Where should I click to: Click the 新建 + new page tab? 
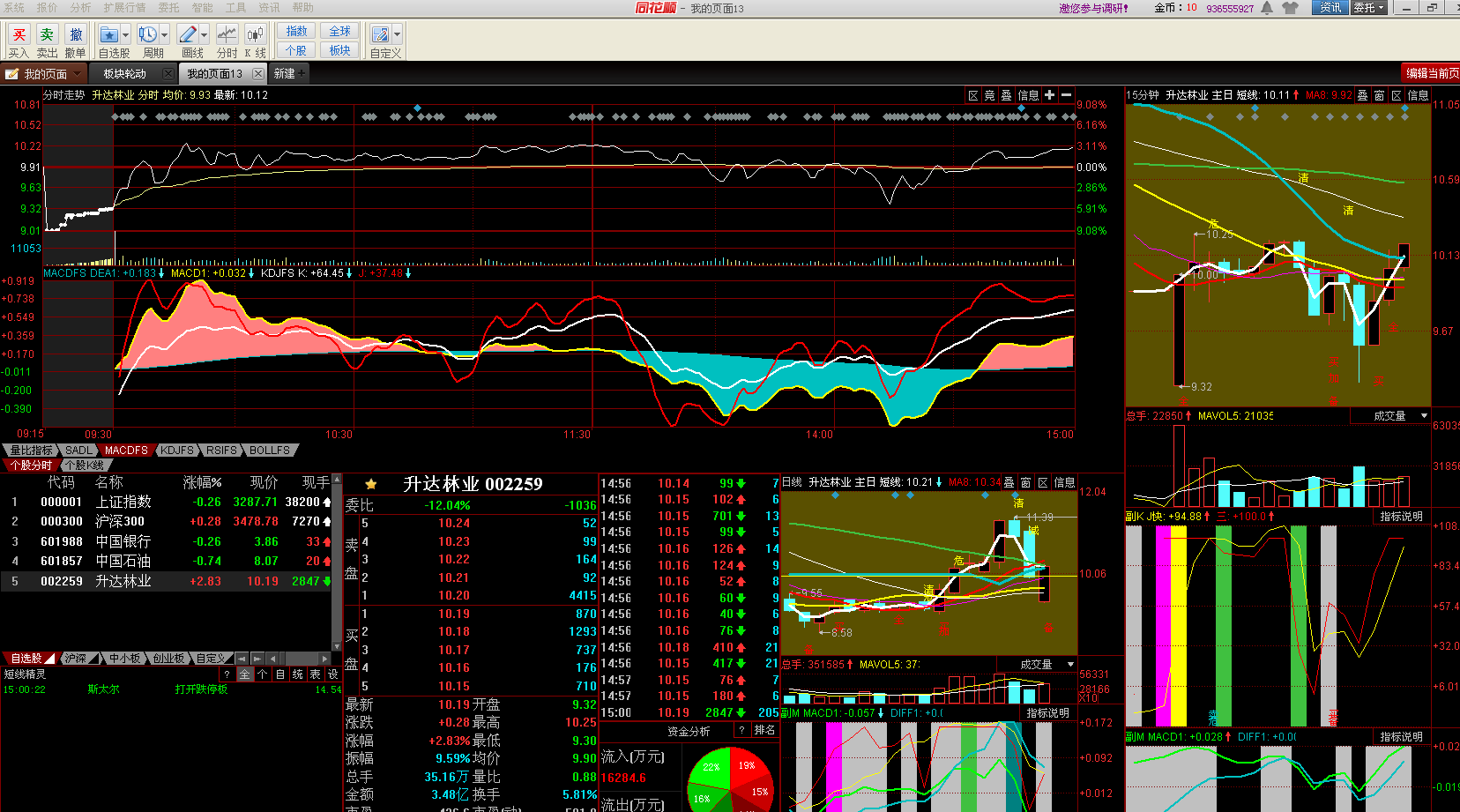pyautogui.click(x=289, y=74)
